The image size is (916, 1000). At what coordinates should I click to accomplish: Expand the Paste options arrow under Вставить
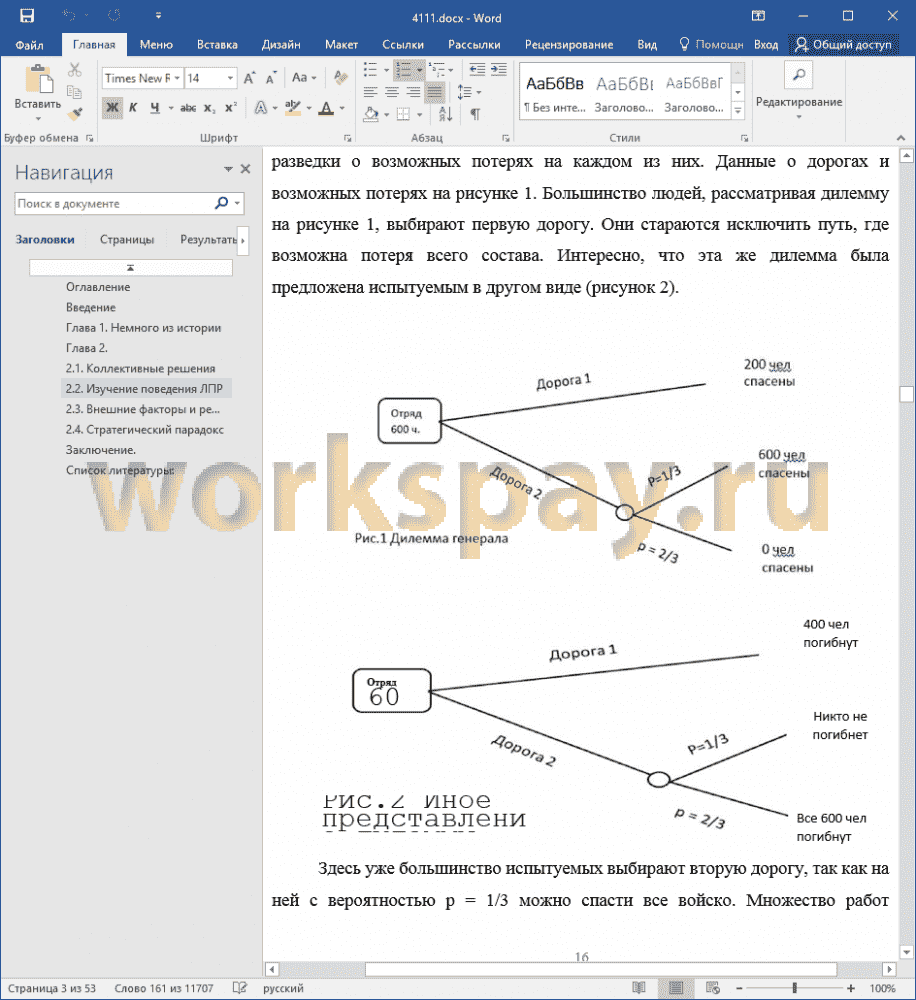point(38,119)
